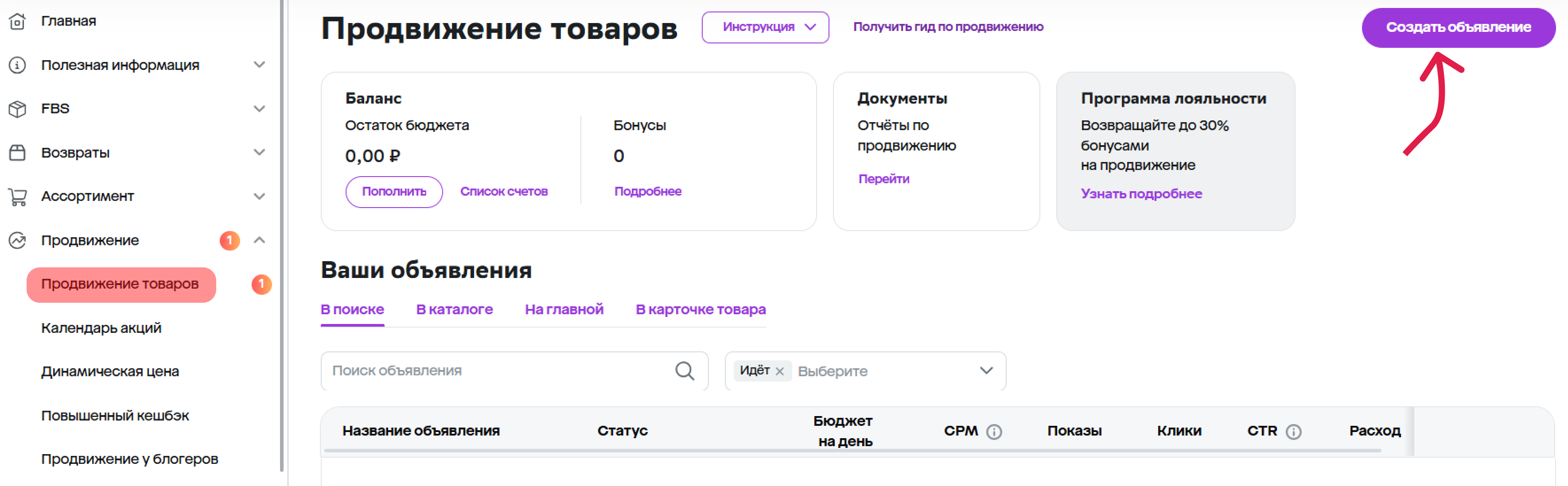
Task: Click Создать объявление button
Action: 1459,27
